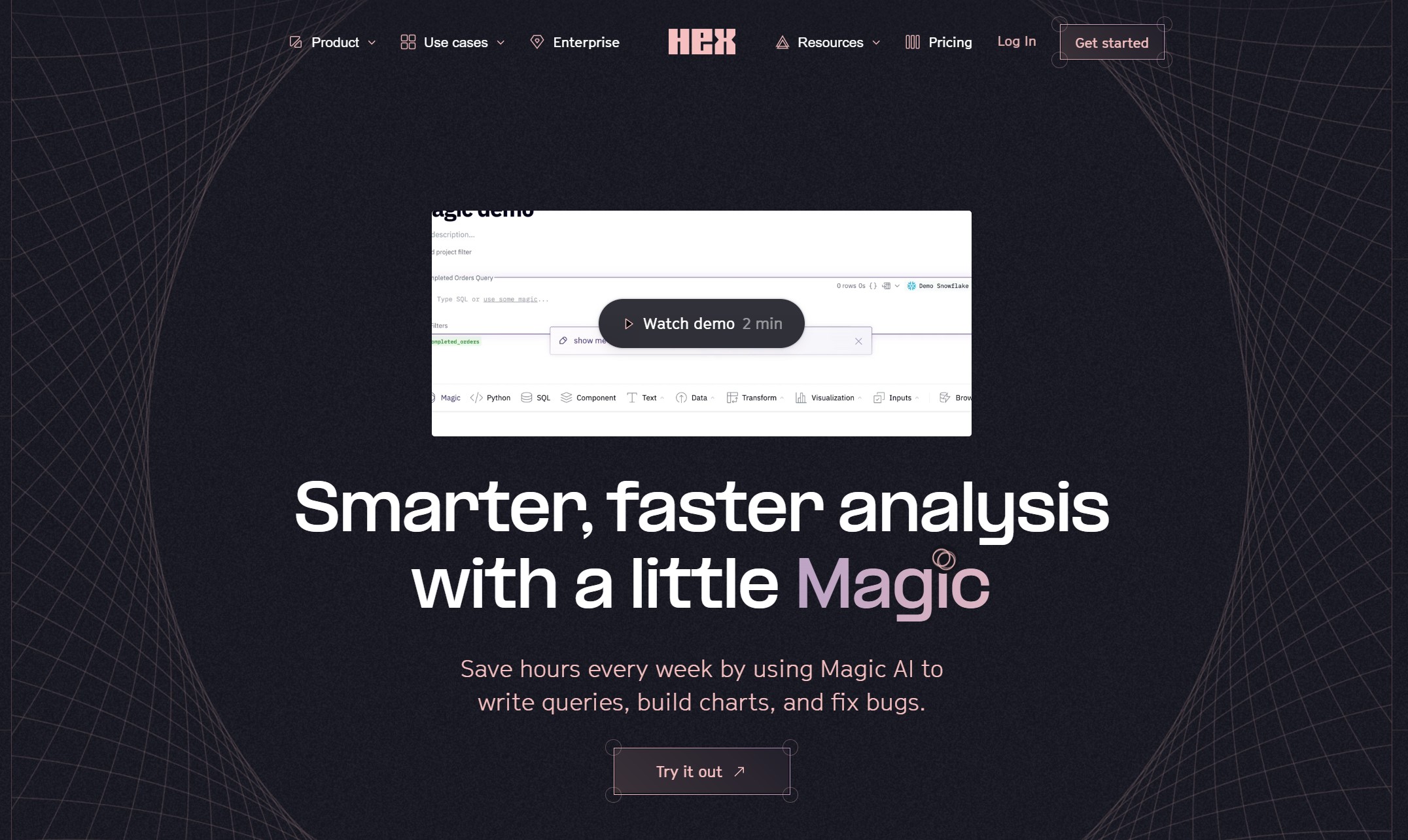Close the Magic demo tooltip overlay
Viewport: 1408px width, 840px height.
(857, 341)
